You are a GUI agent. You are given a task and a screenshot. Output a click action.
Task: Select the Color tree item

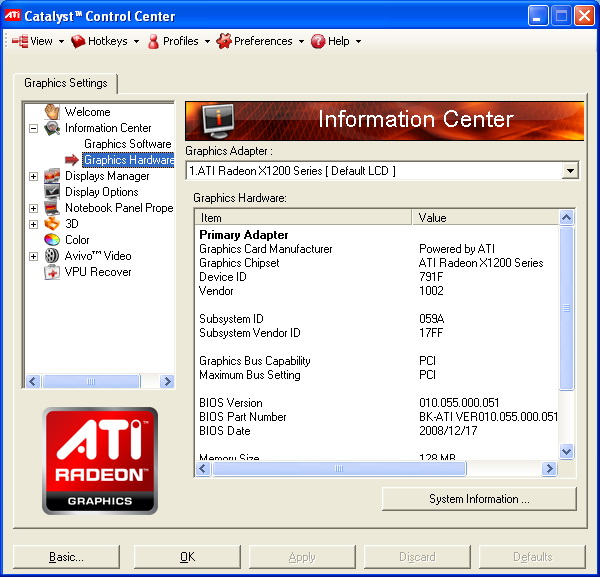tap(77, 240)
